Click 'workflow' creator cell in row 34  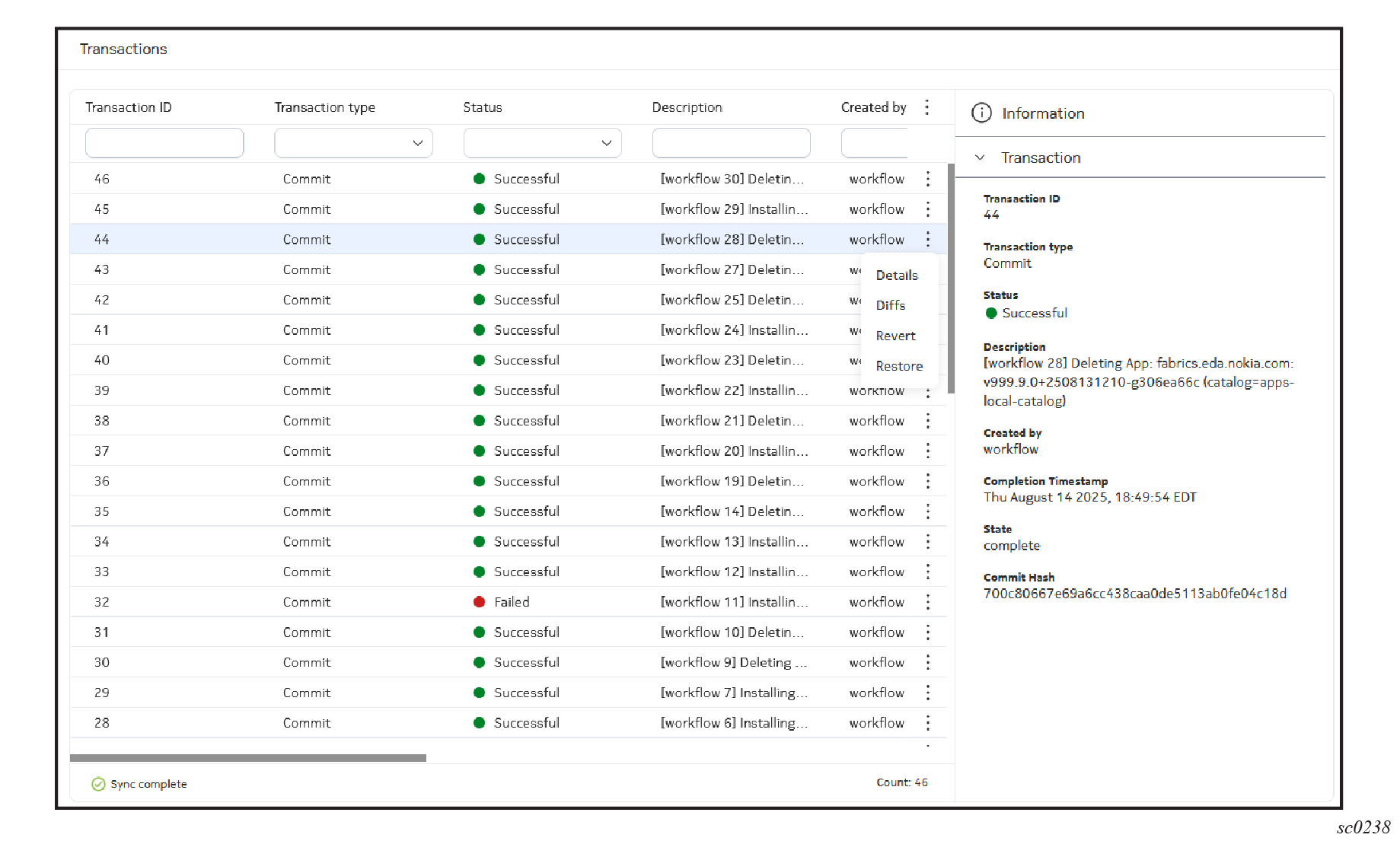pyautogui.click(x=877, y=542)
